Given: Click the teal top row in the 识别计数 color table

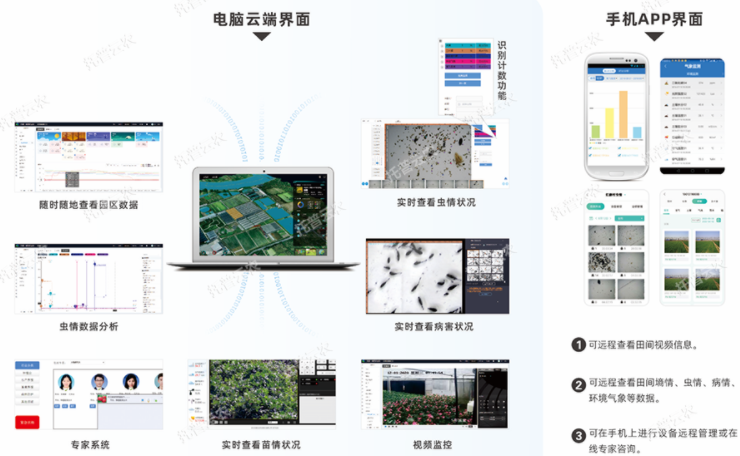Looking at the screenshot, I should coord(468,46).
